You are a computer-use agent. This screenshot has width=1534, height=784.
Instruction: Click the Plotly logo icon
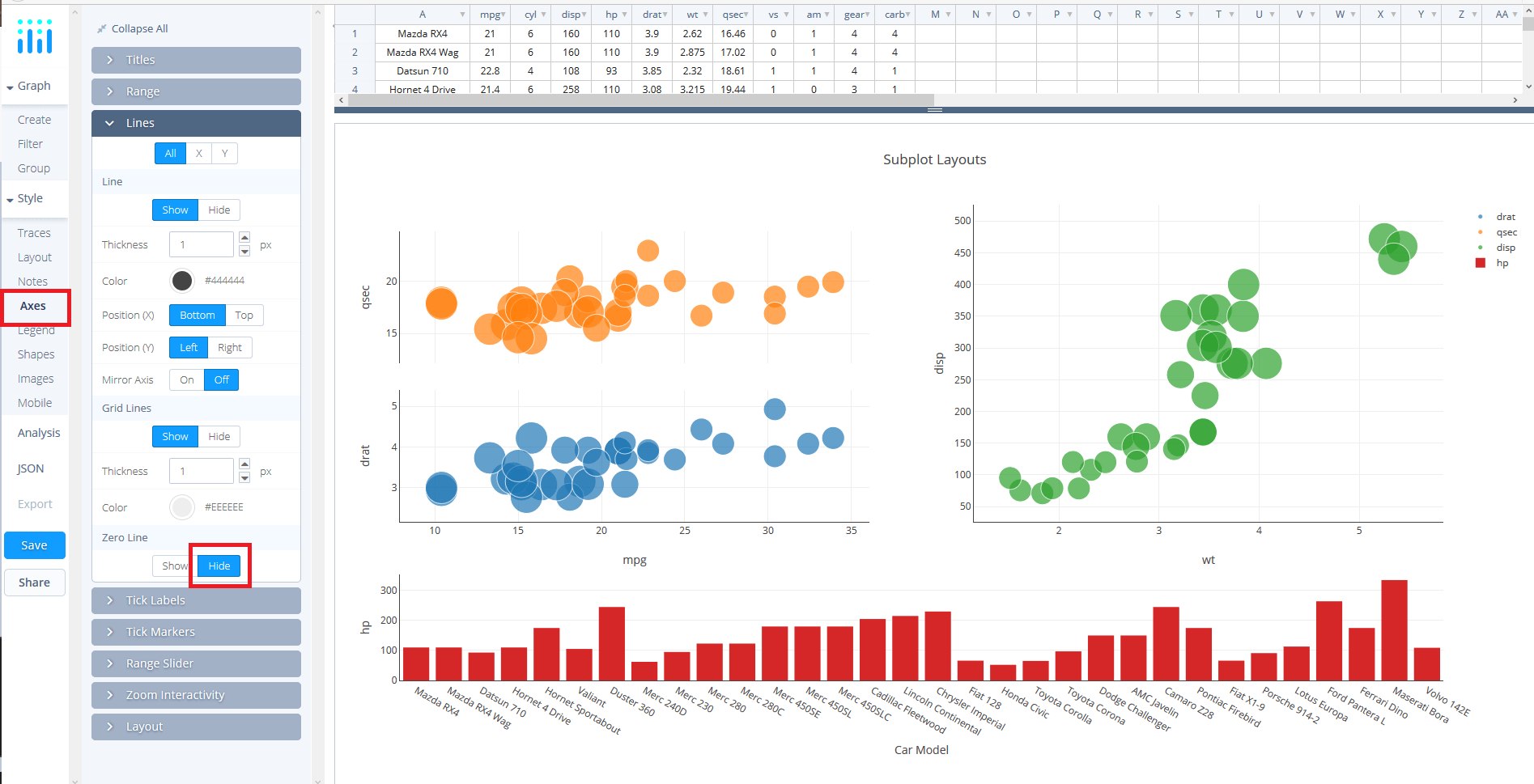34,36
